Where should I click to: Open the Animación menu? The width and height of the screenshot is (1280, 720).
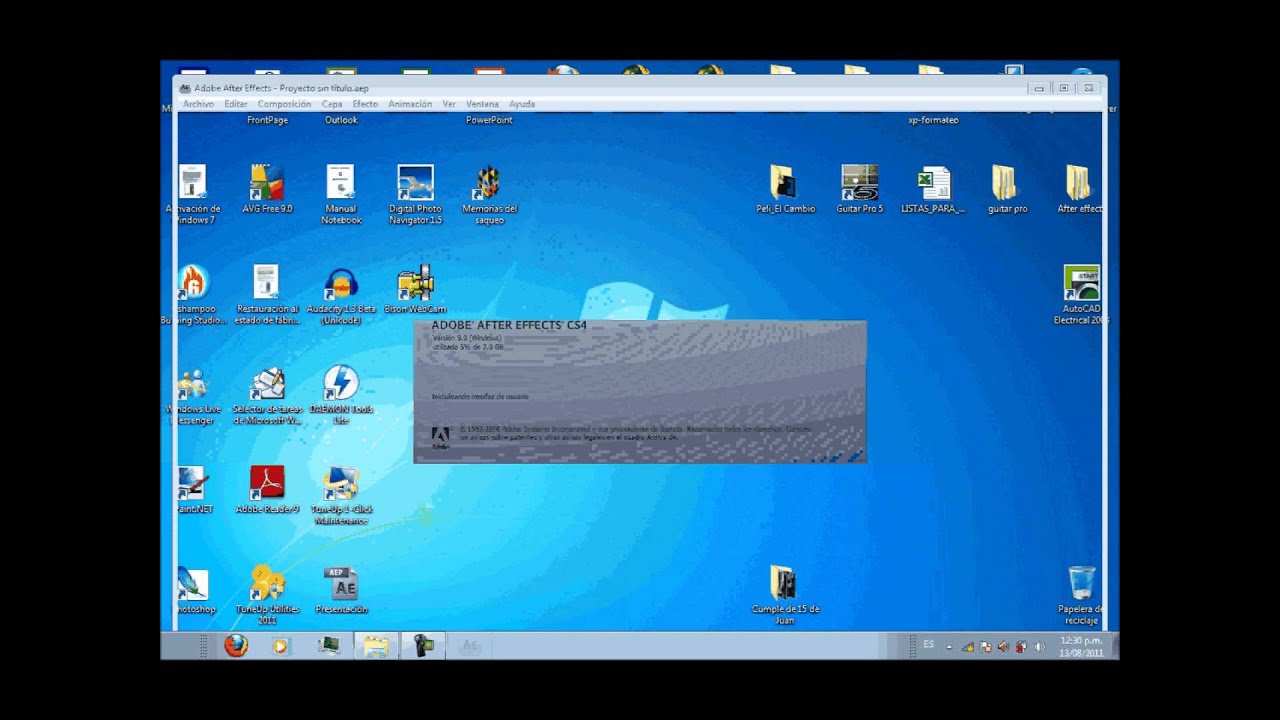pos(410,104)
